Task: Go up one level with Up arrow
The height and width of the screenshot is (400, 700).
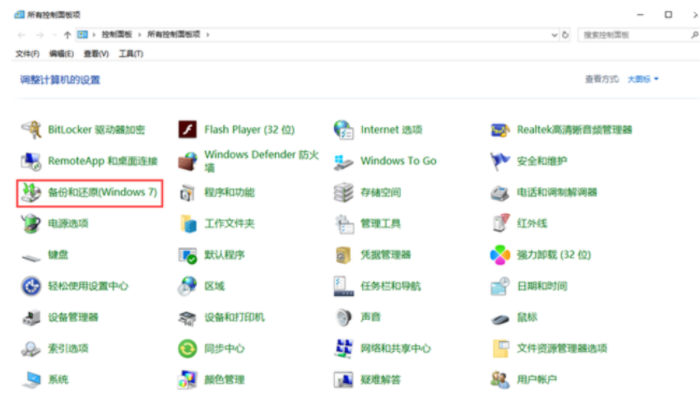Action: pyautogui.click(x=67, y=35)
